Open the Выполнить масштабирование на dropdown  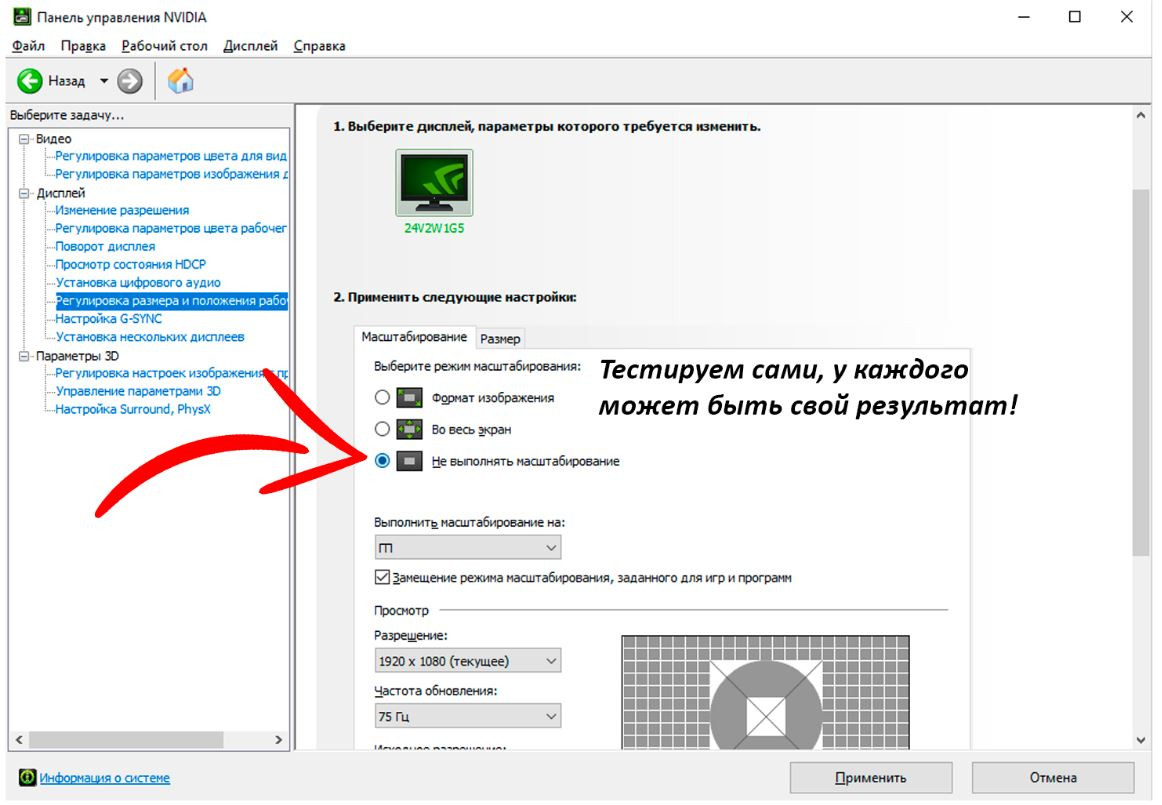pyautogui.click(x=467, y=548)
